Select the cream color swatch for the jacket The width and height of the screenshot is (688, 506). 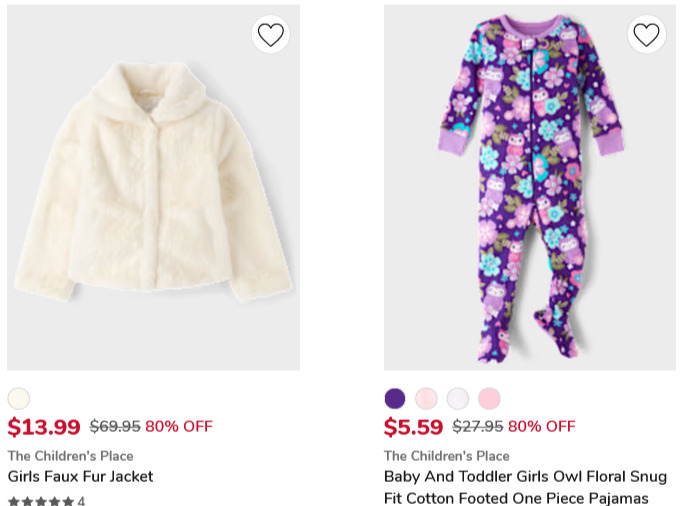(19, 398)
